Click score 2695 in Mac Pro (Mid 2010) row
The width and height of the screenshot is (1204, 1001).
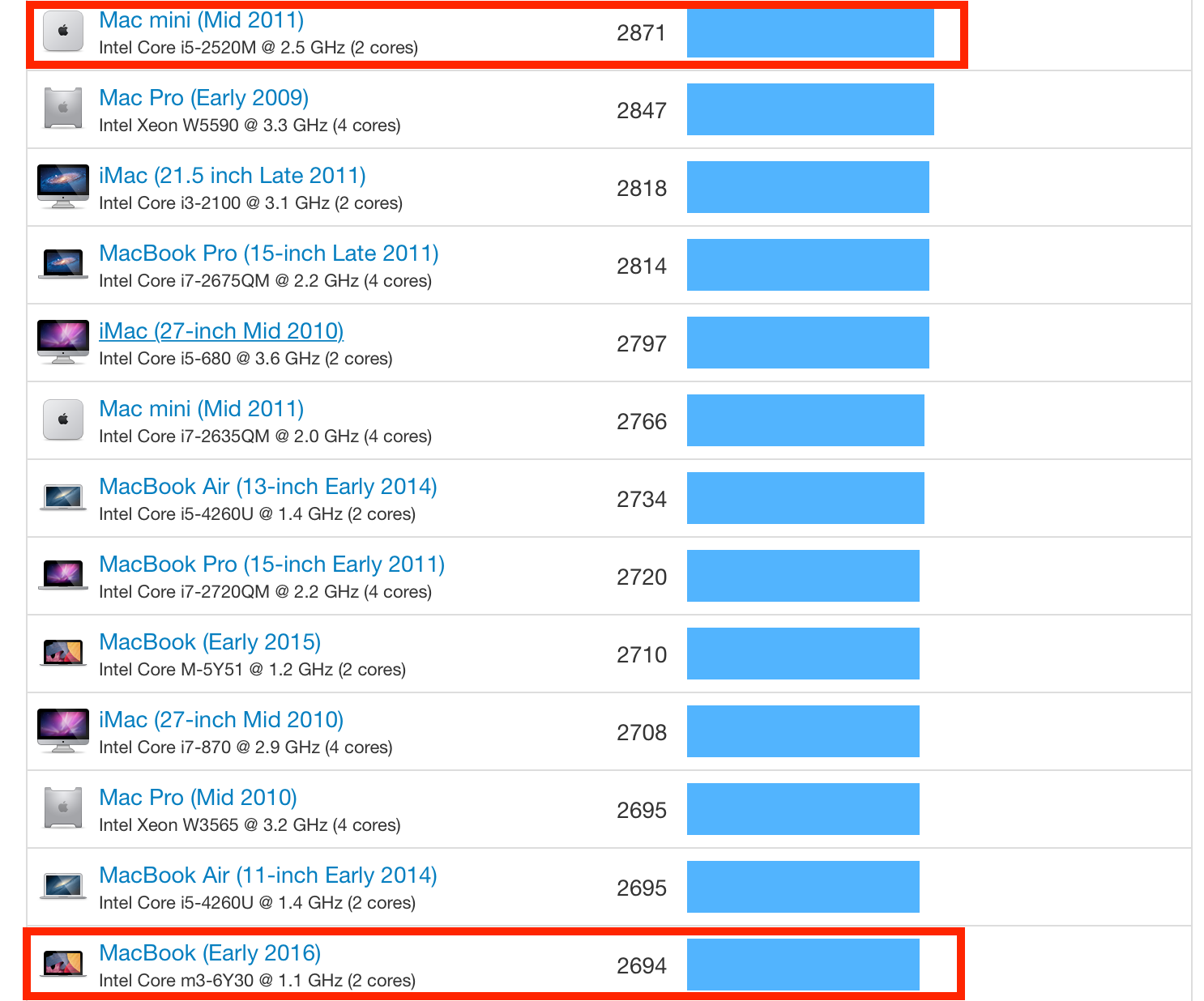pos(642,811)
